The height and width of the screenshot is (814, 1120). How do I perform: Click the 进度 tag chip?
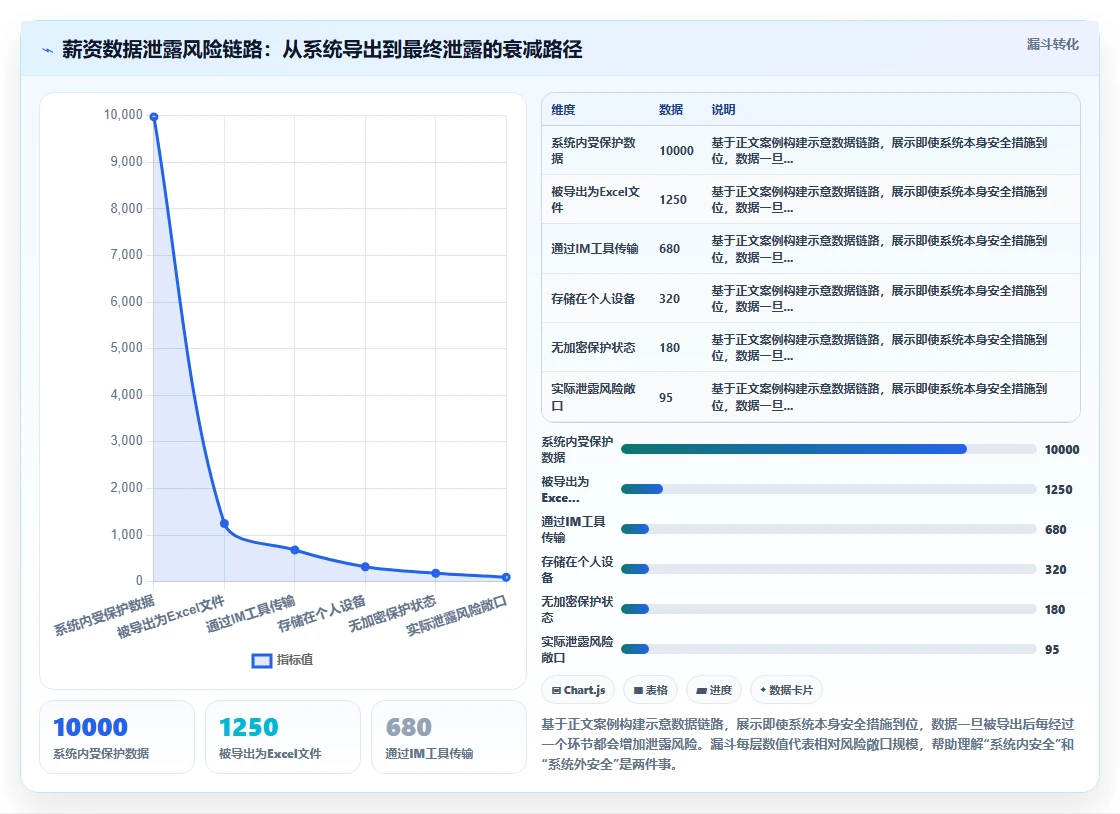714,690
